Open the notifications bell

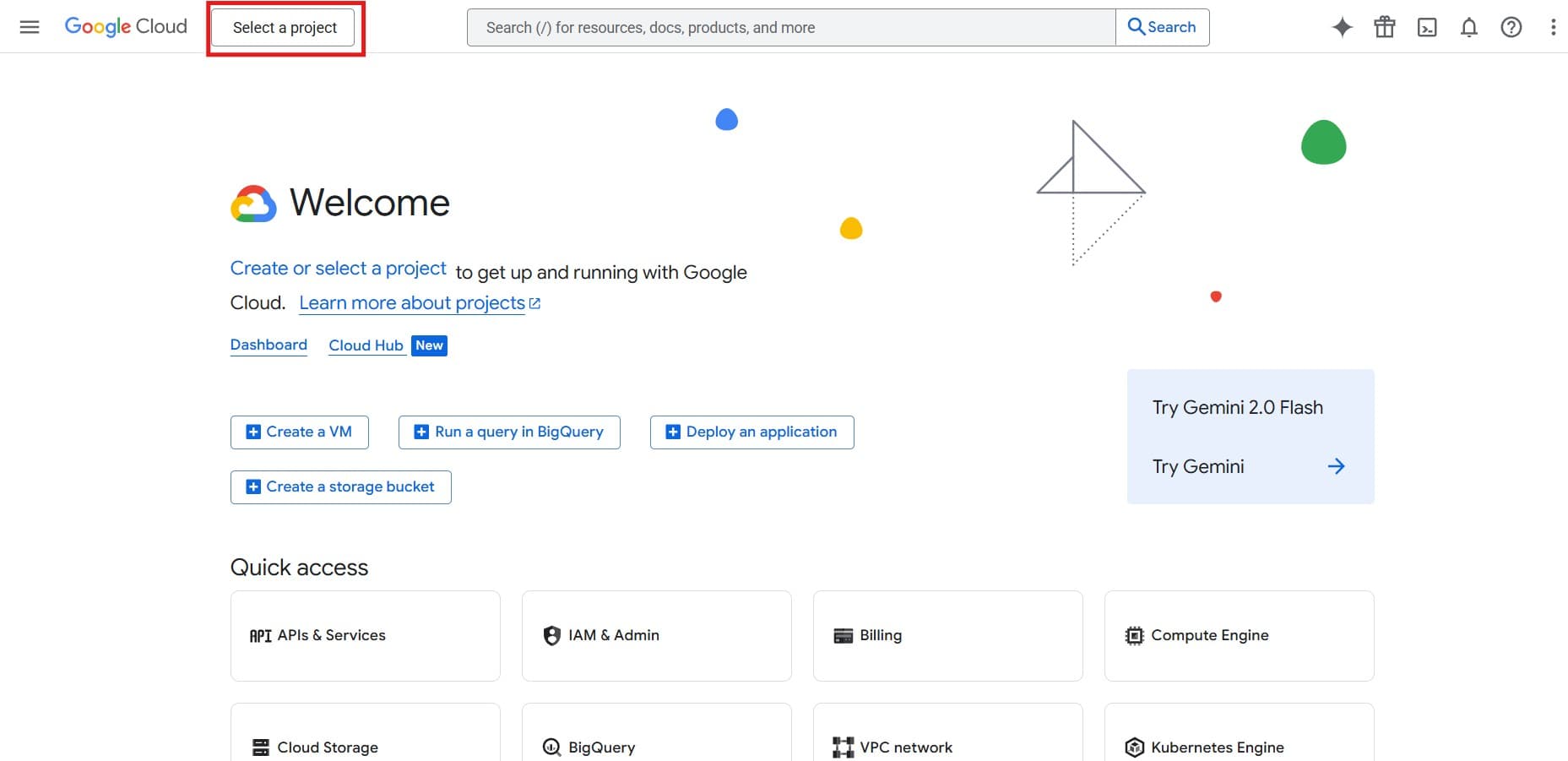[x=1469, y=27]
